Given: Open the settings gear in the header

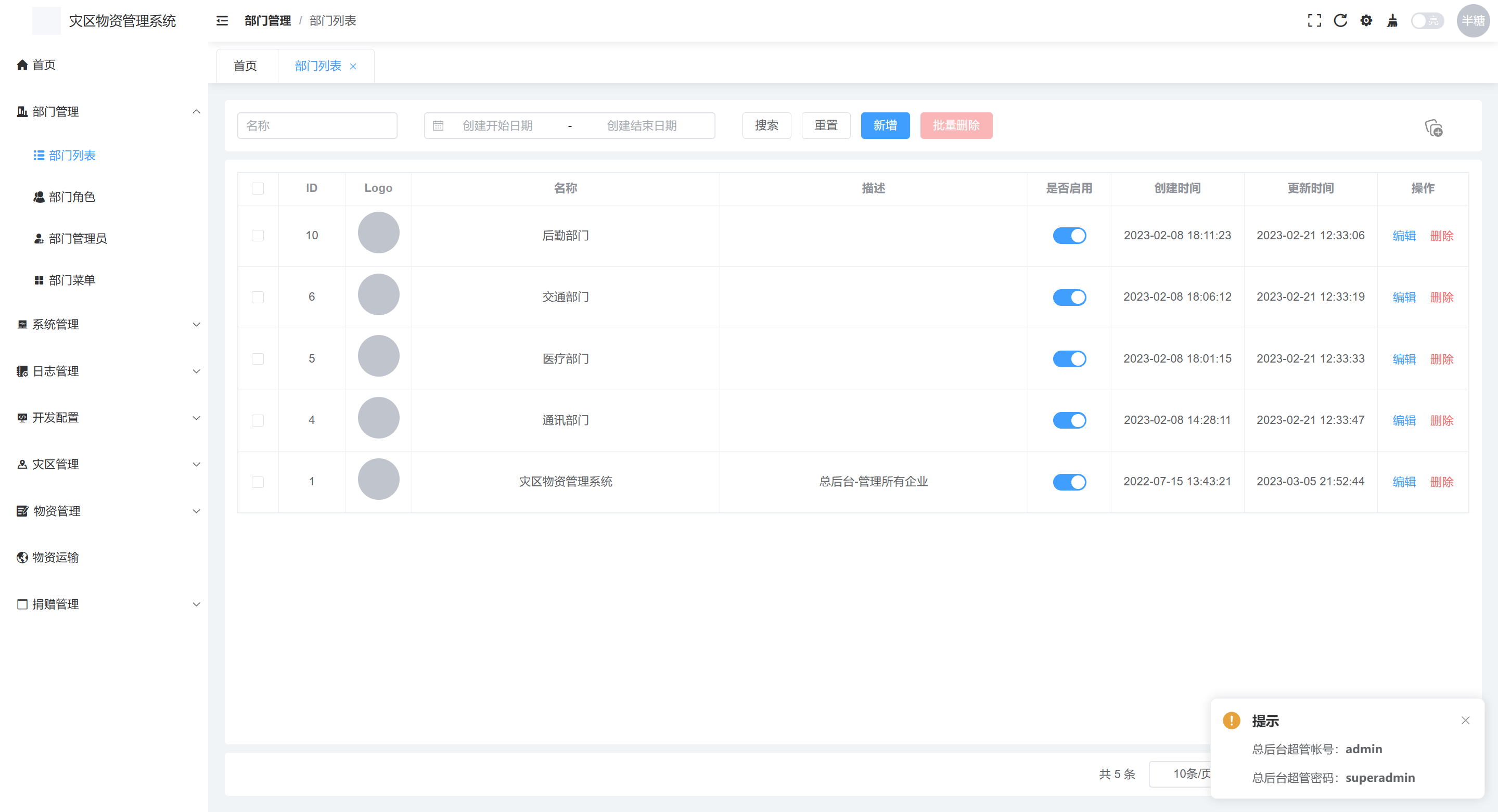Looking at the screenshot, I should click(x=1366, y=21).
